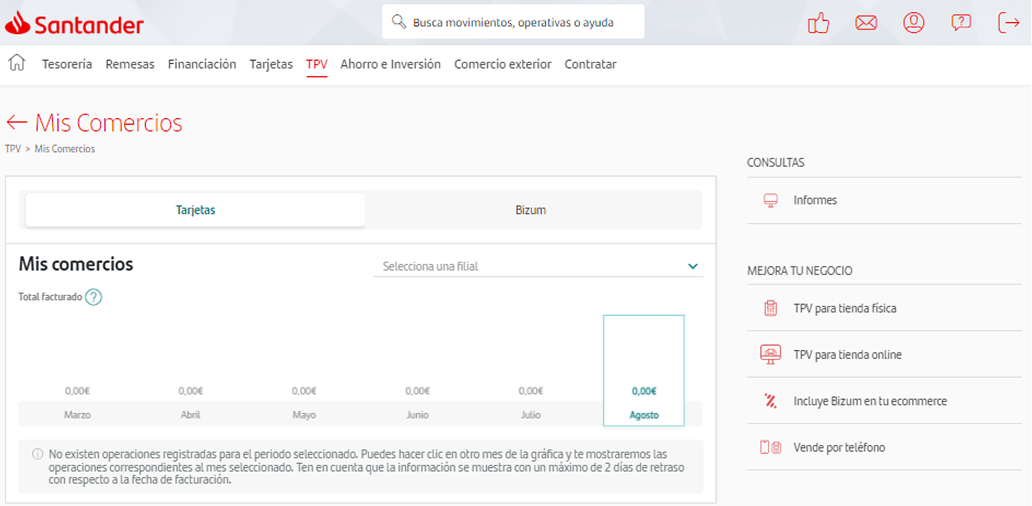Click the Total facturado help icon

pyautogui.click(x=93, y=297)
